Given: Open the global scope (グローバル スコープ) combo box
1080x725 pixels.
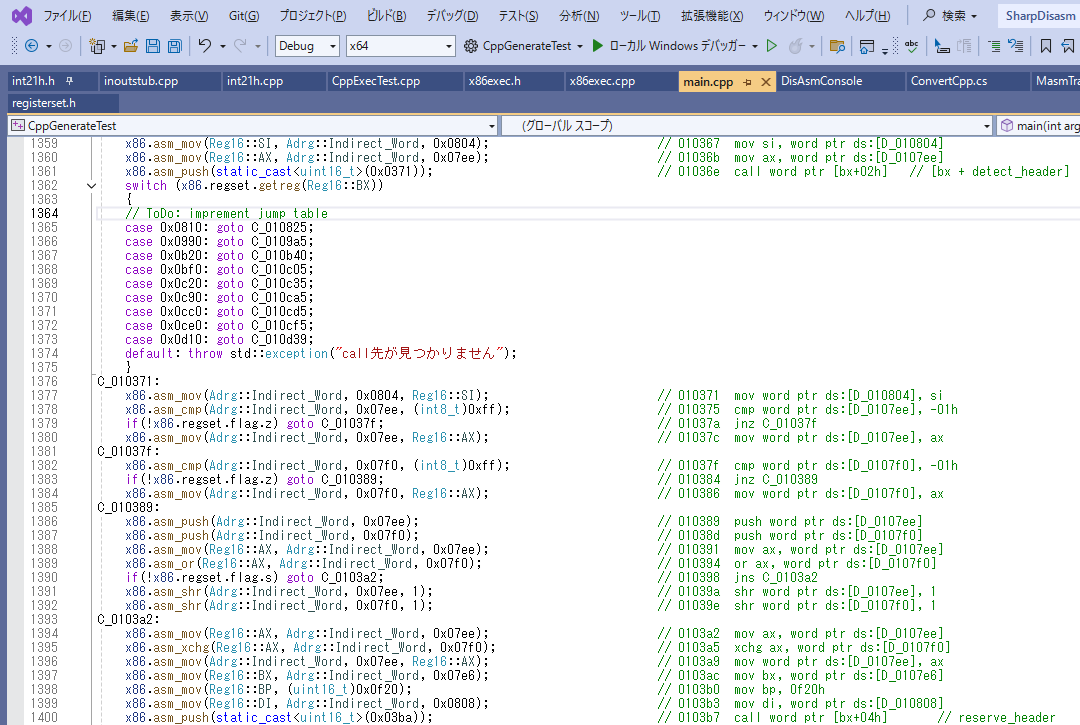Looking at the screenshot, I should click(747, 126).
